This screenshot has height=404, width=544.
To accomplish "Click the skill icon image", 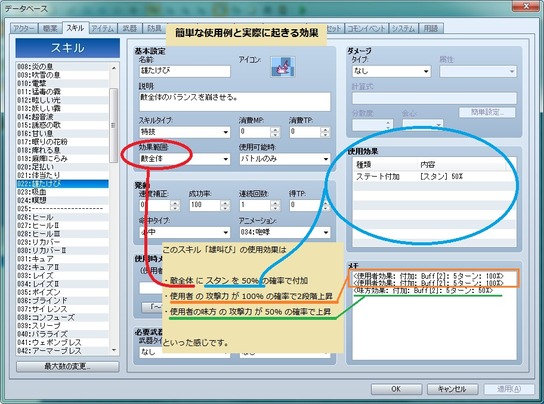I will 283,67.
